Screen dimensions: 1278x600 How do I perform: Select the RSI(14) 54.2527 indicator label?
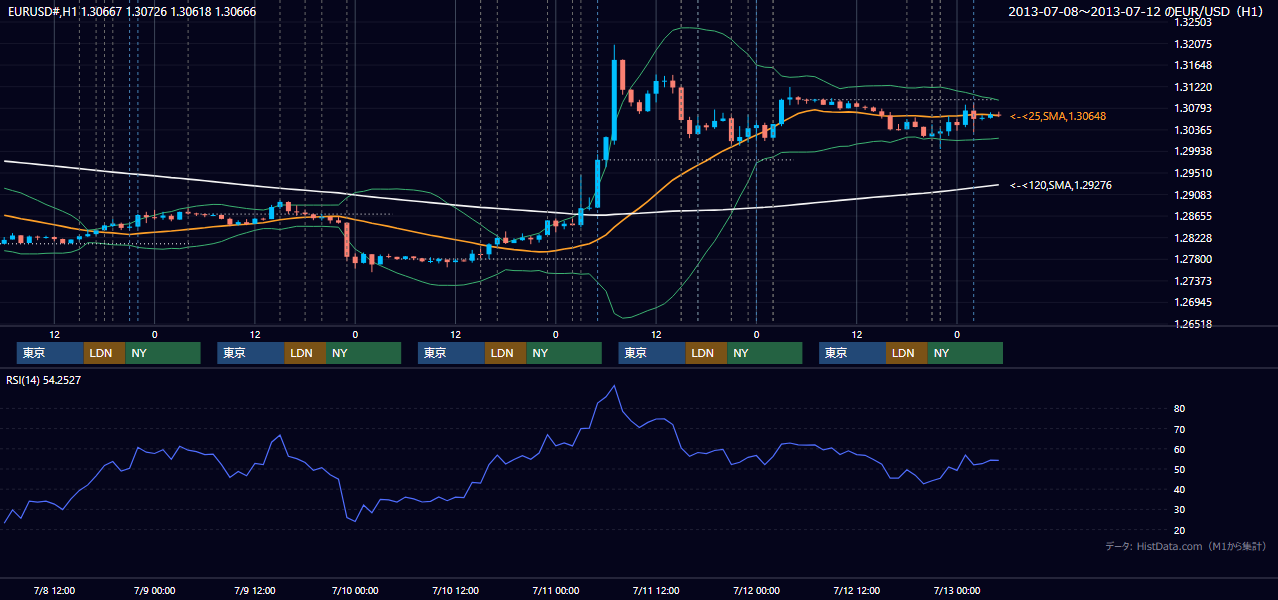[x=44, y=380]
